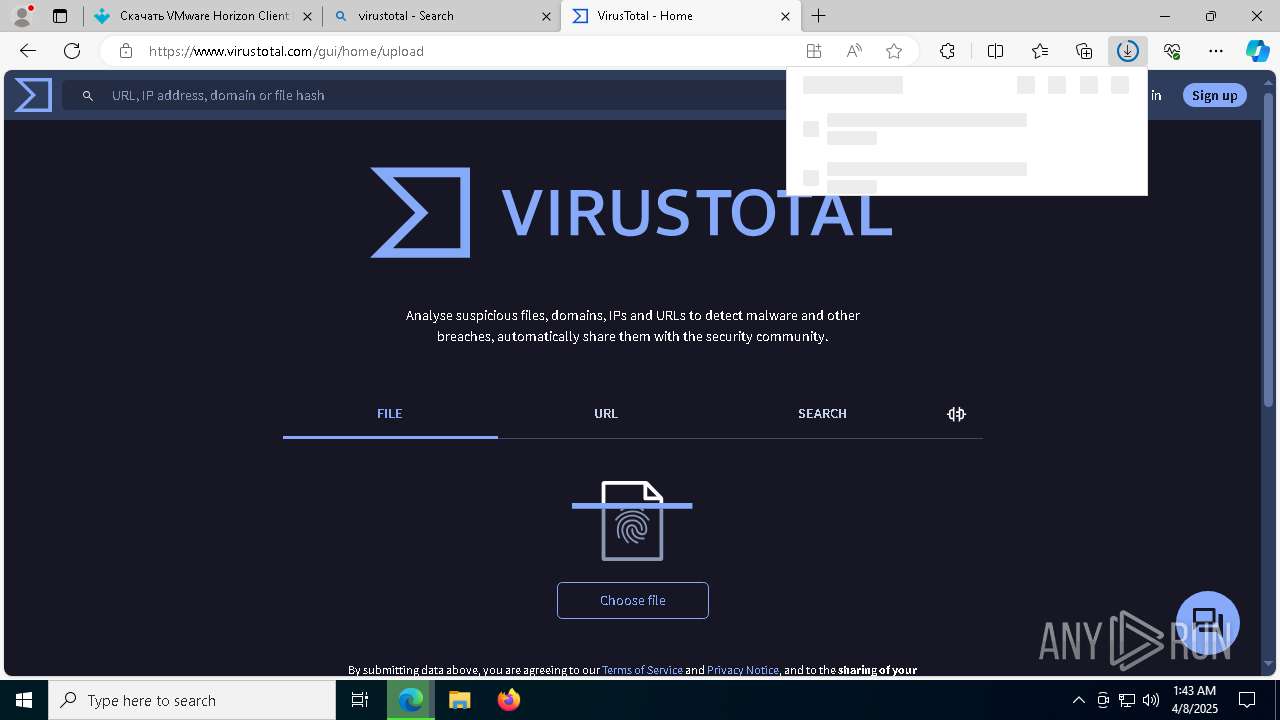The image size is (1280, 720).
Task: Open the Edge profile avatar
Action: (21, 16)
